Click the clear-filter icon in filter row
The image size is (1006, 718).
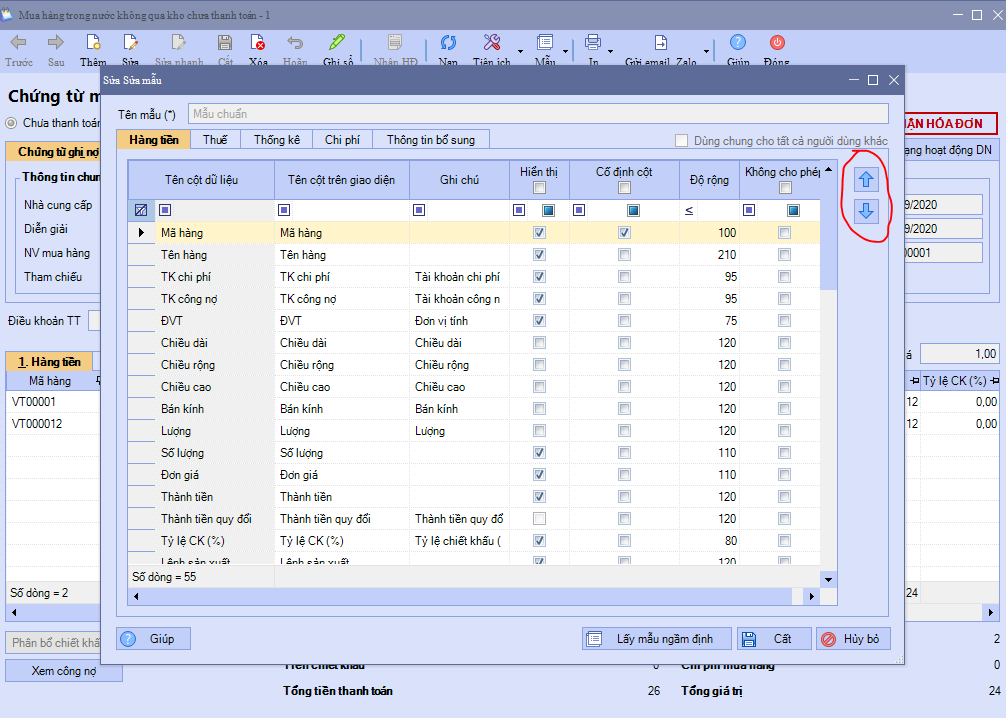pyautogui.click(x=141, y=210)
